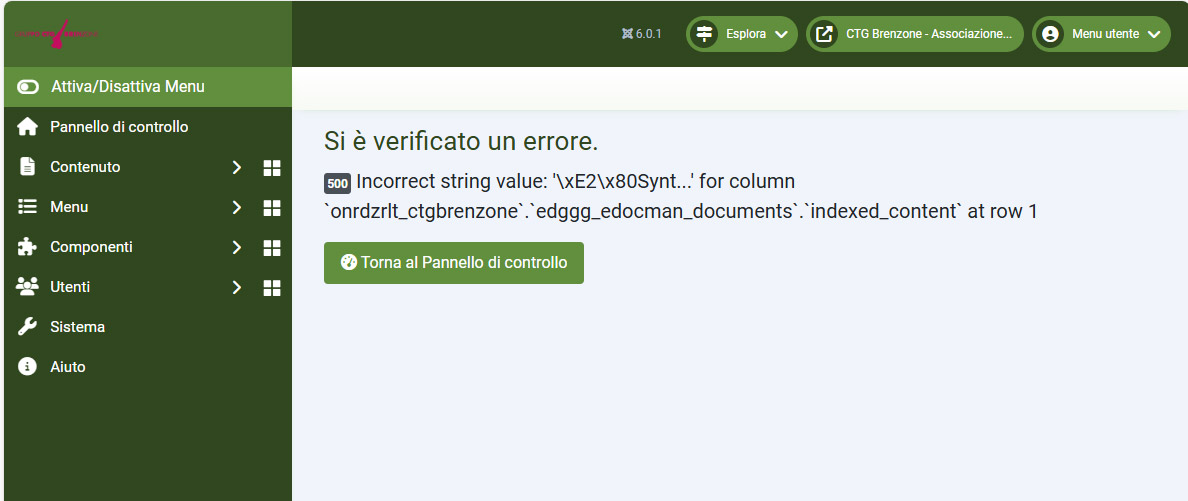Expand the Componenti submenu chevron
The width and height of the screenshot is (1188, 501).
click(237, 247)
